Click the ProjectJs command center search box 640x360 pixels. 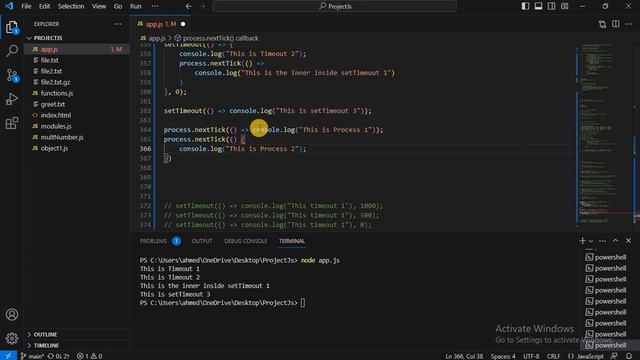click(334, 6)
